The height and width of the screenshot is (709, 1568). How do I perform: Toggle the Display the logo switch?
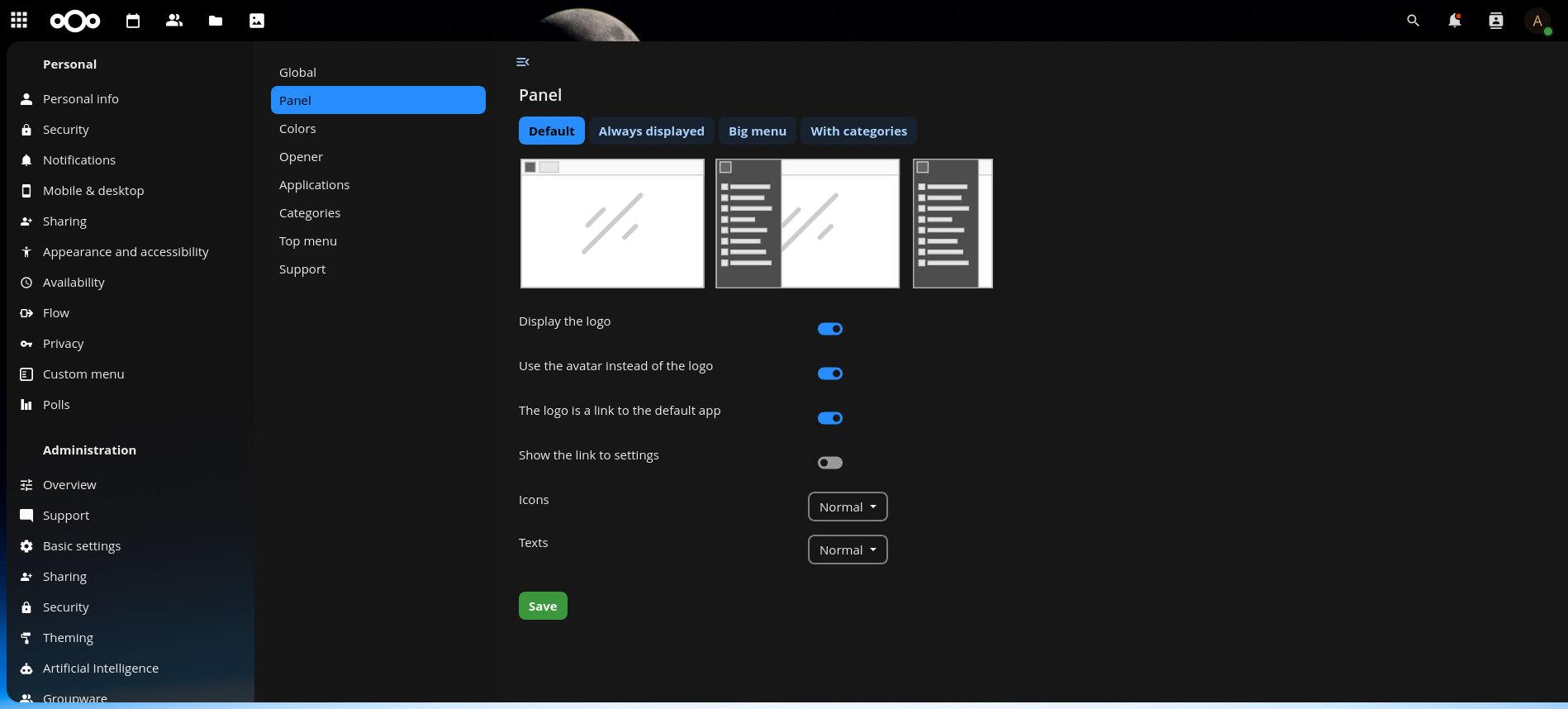click(829, 329)
